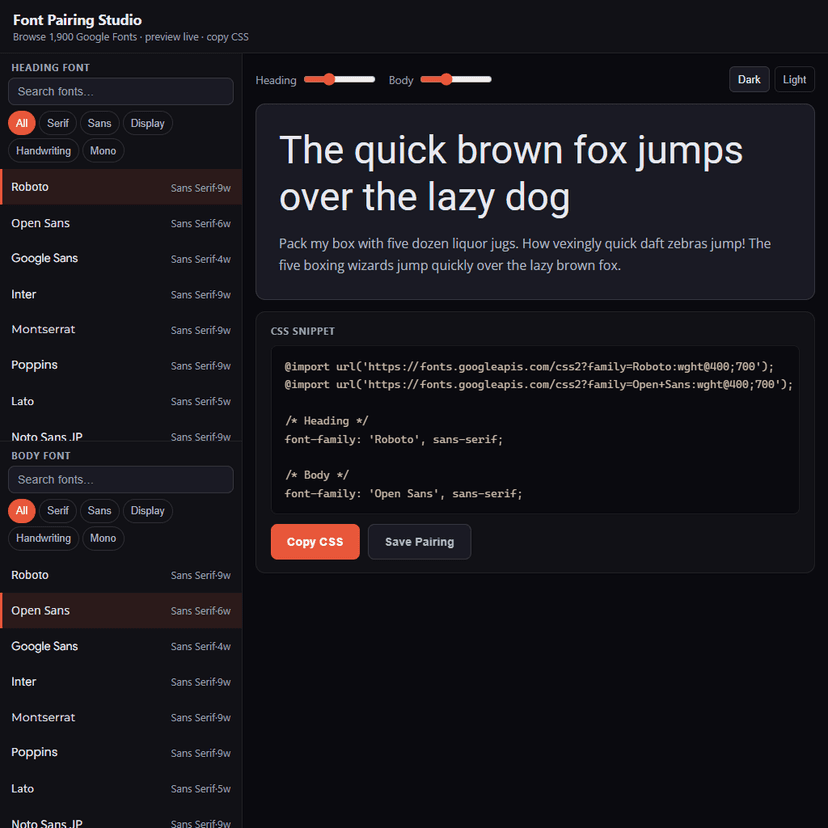Click the heading font search field
Screen dimensions: 828x828
(120, 91)
